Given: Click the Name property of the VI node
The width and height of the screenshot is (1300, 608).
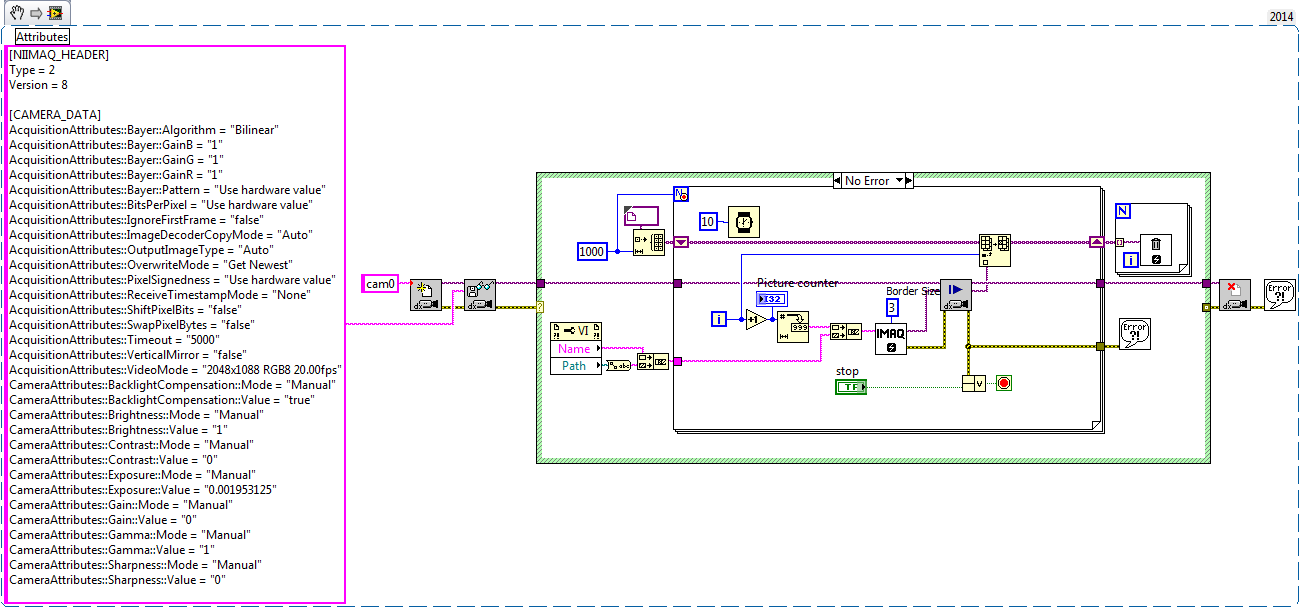Looking at the screenshot, I should [574, 349].
